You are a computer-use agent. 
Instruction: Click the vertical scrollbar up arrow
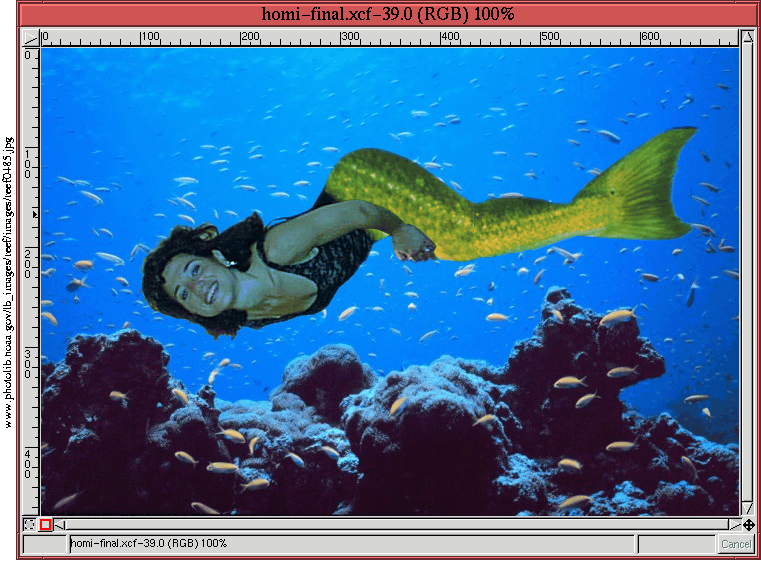(747, 37)
